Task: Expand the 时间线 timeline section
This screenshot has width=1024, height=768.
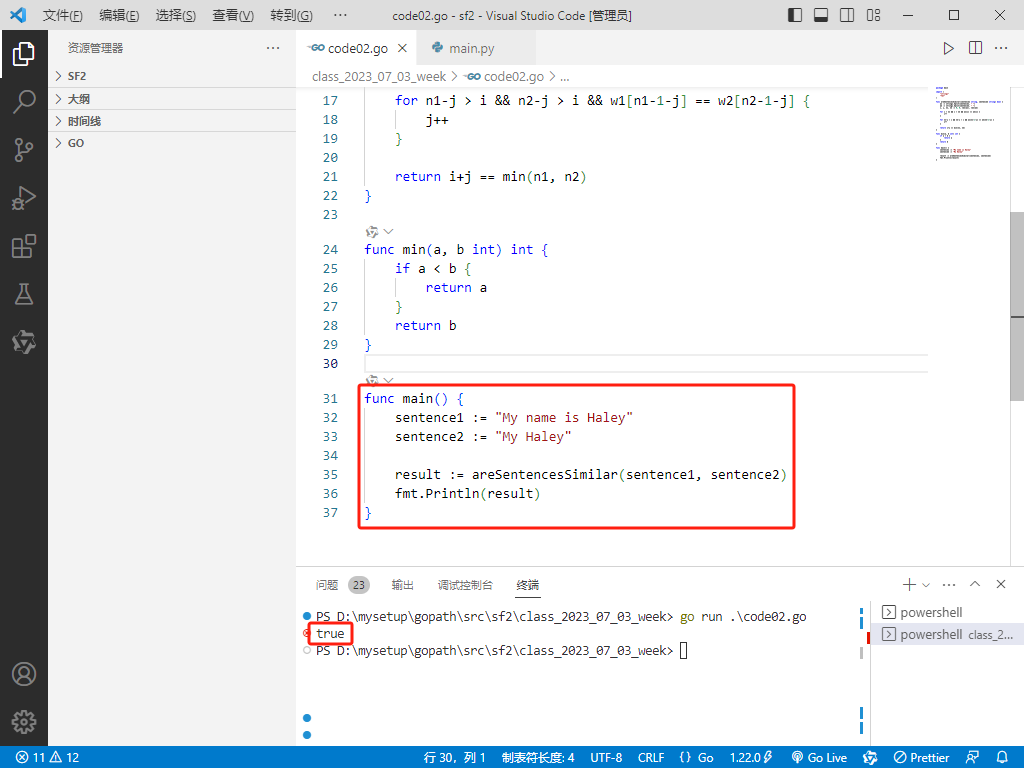Action: [172, 121]
